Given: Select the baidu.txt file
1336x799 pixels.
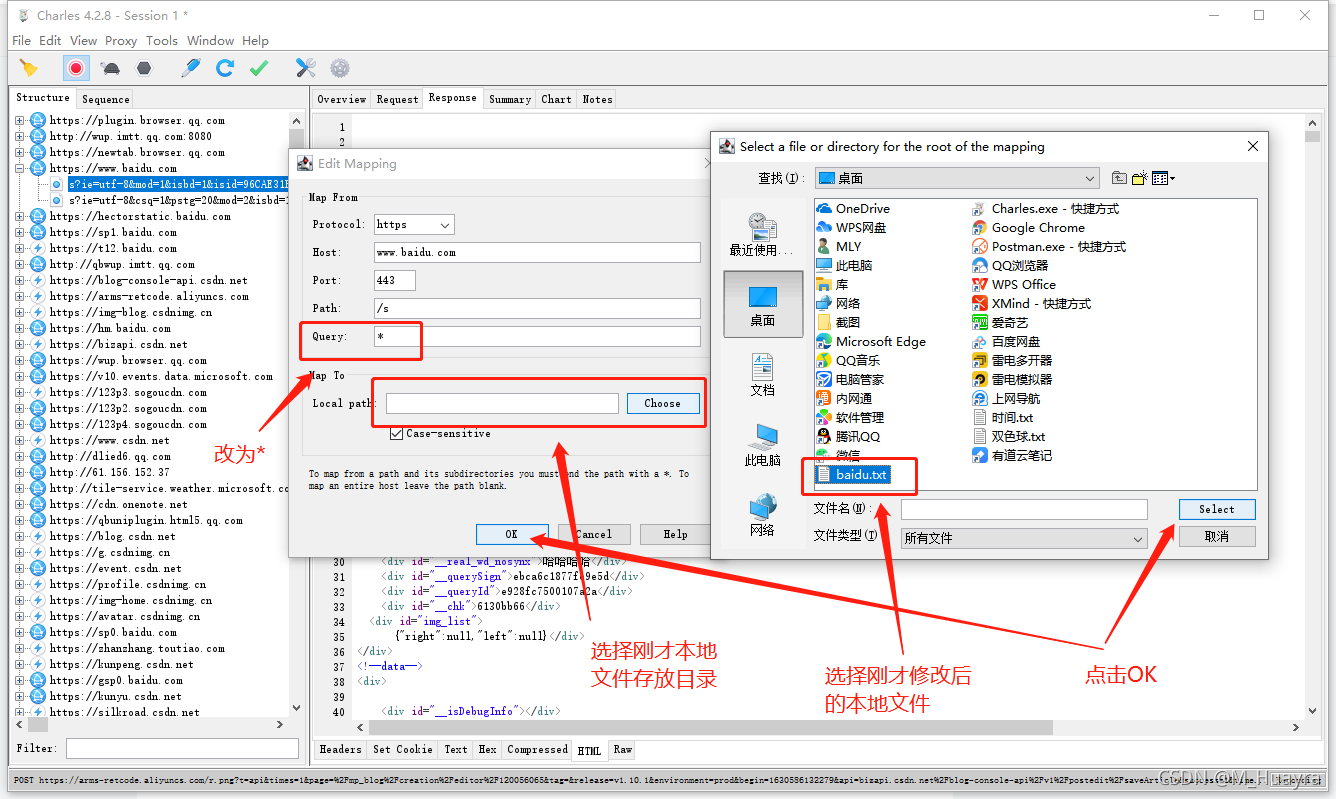Looking at the screenshot, I should [851, 474].
